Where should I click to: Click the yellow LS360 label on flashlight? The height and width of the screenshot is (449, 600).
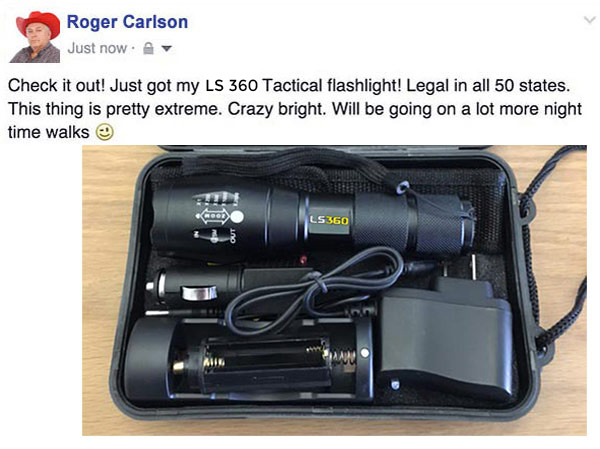pyautogui.click(x=329, y=220)
